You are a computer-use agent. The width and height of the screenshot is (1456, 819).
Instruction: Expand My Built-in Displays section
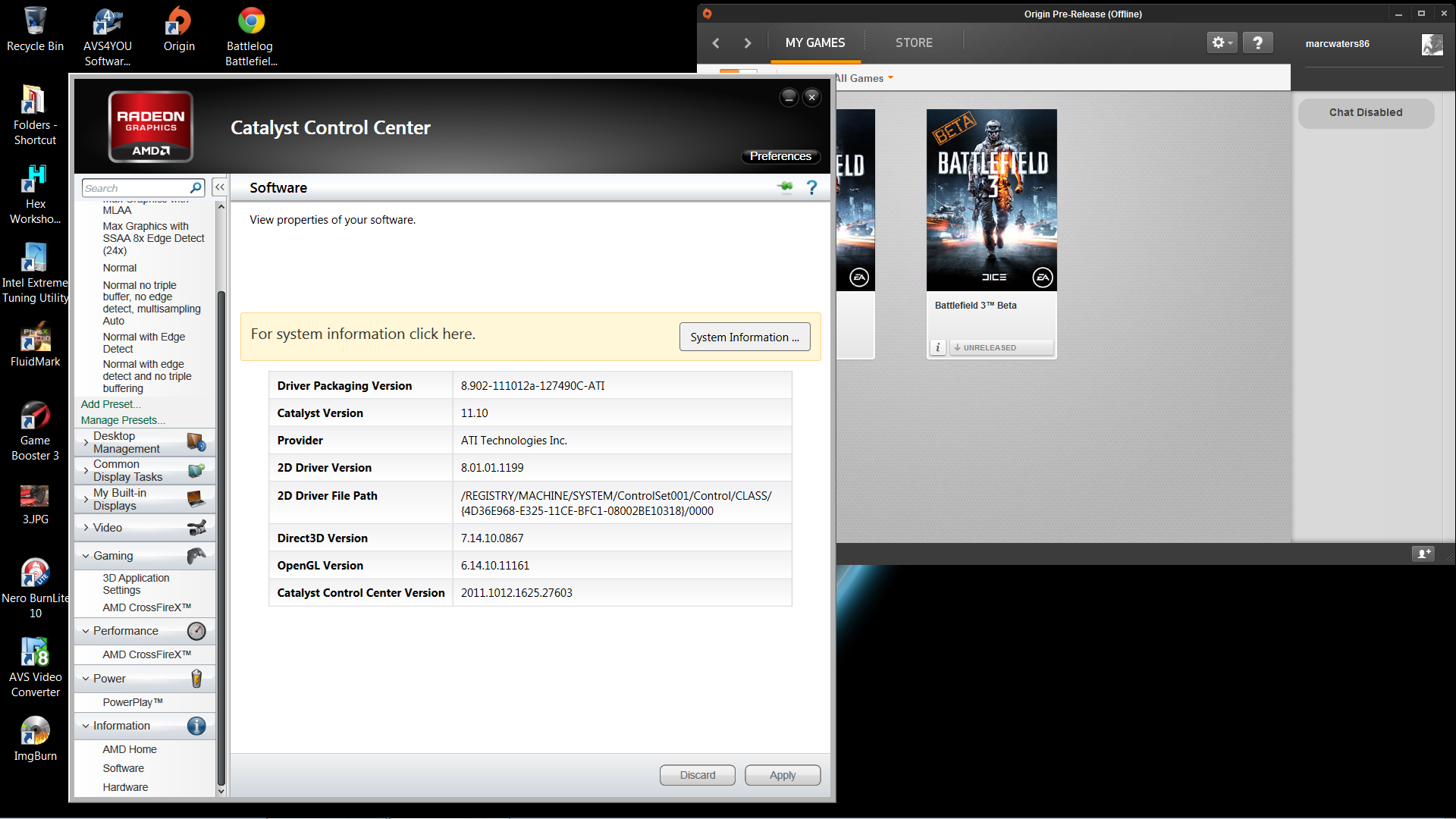pos(86,499)
